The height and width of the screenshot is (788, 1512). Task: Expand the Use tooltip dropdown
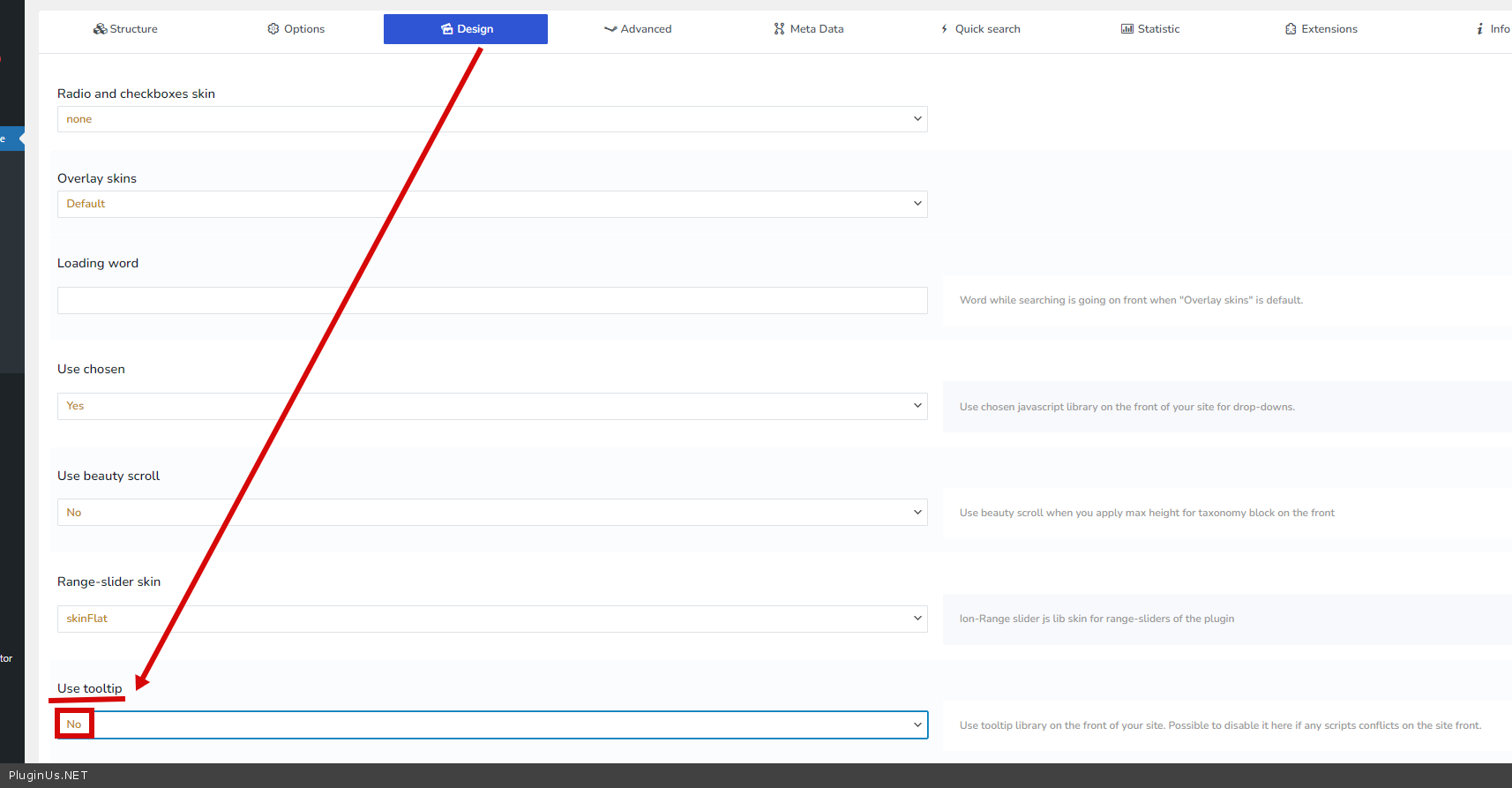click(x=491, y=725)
